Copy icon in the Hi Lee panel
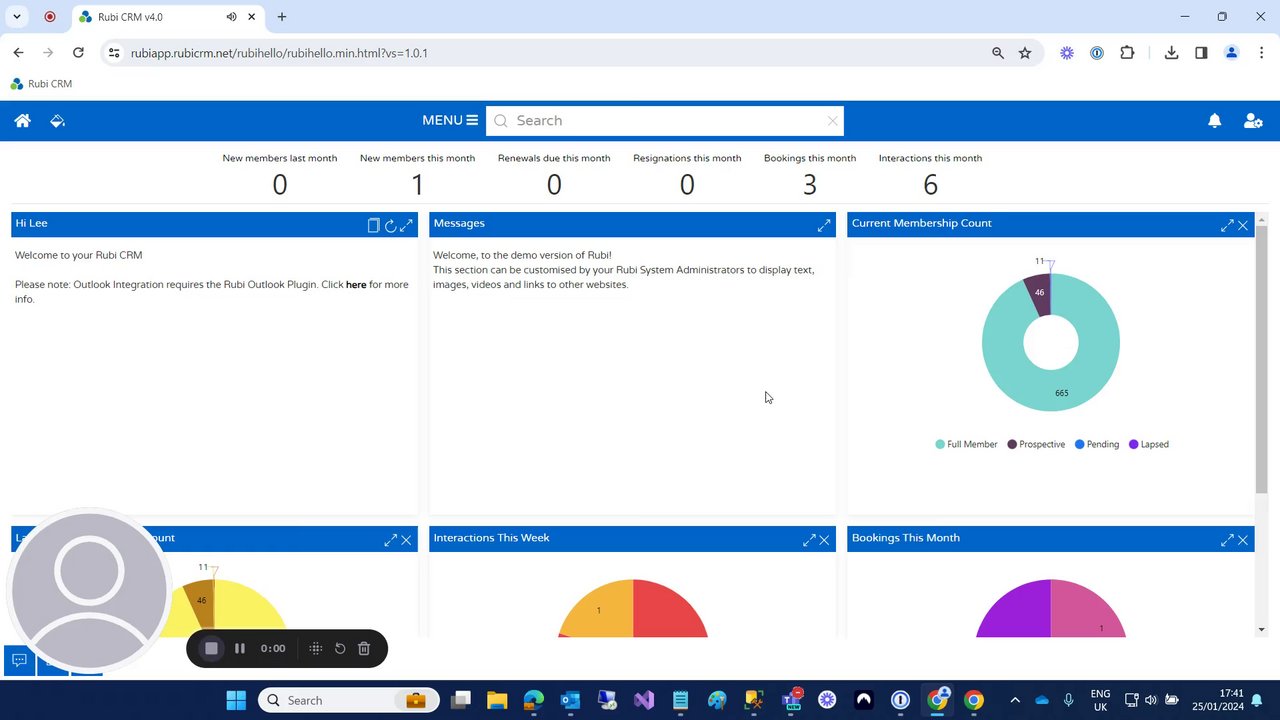Viewport: 1280px width, 720px height. (x=374, y=226)
